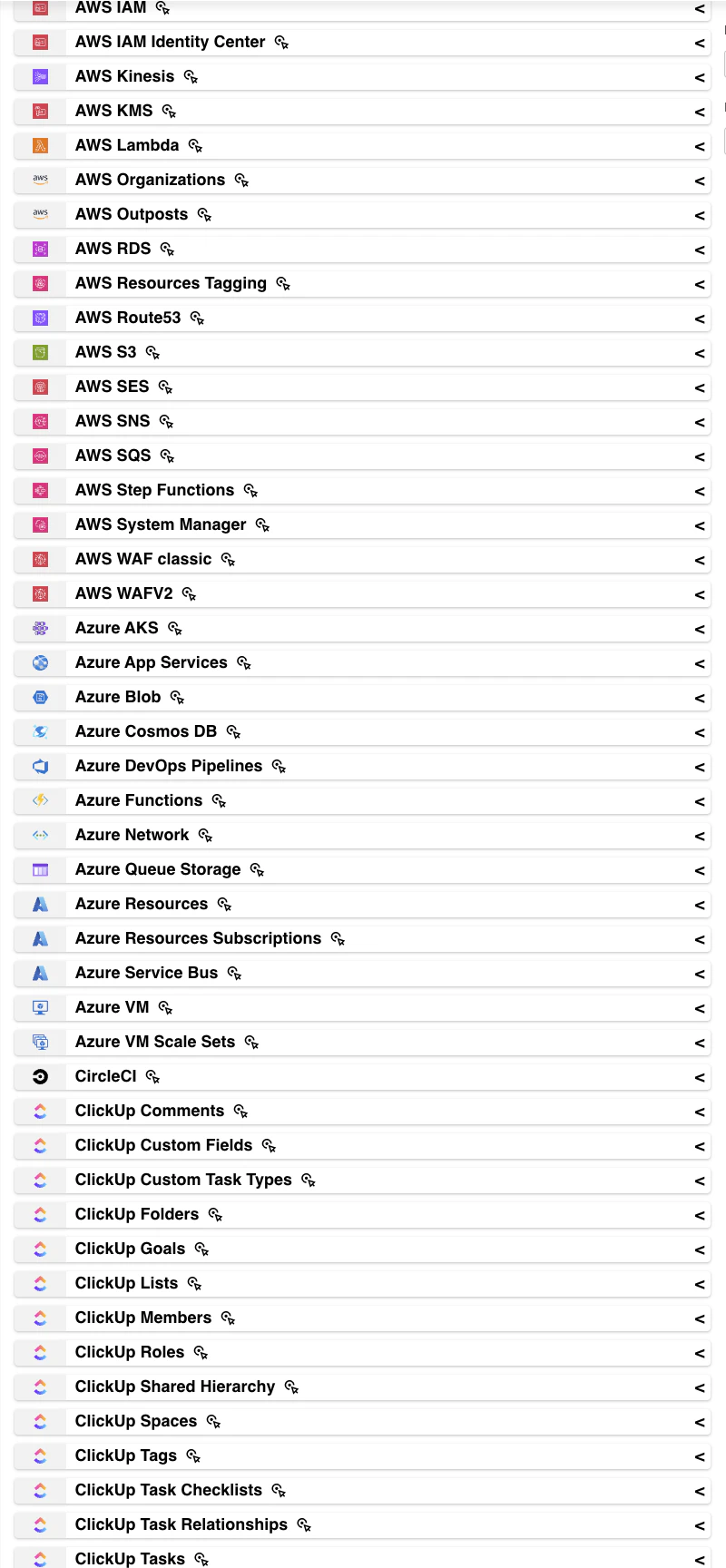Click the Azure Functions lightning icon
Viewport: 726px width, 1568px height.
coord(40,800)
